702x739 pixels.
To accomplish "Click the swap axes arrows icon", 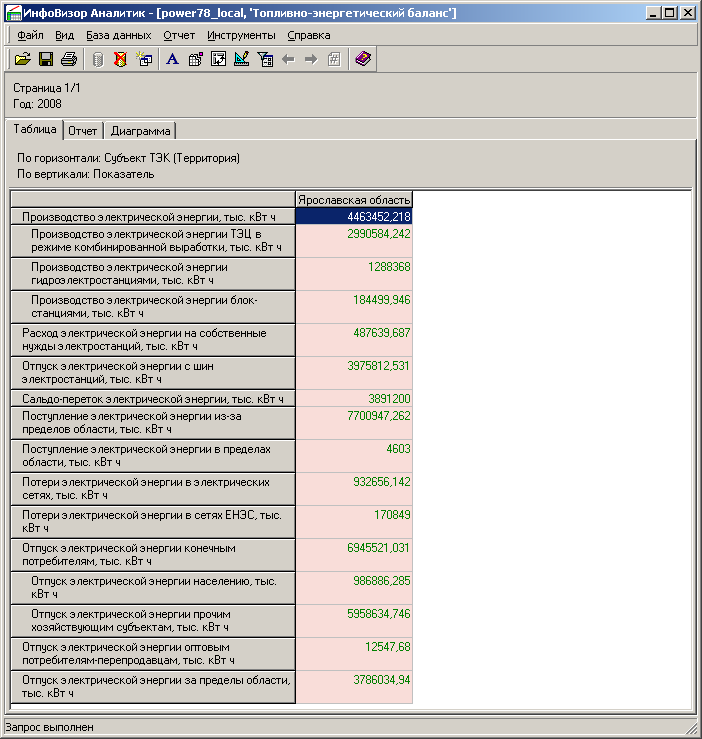I will [x=219, y=59].
